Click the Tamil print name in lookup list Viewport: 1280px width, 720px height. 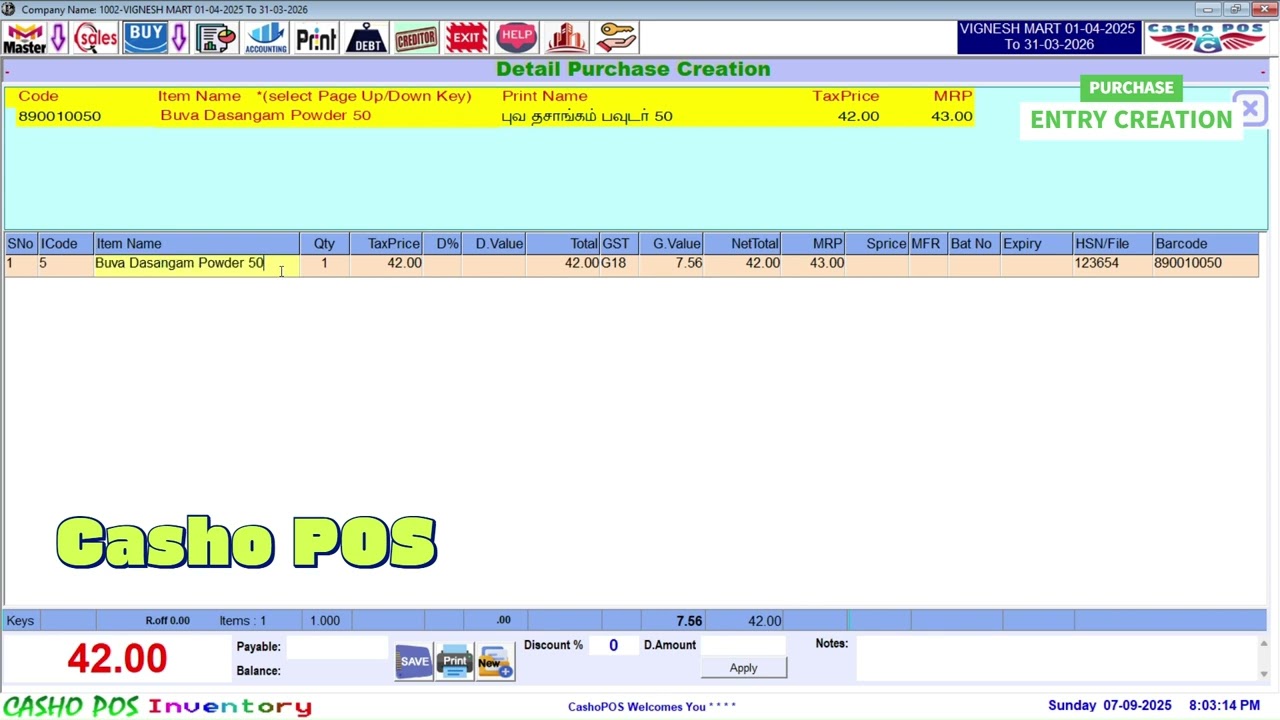pyautogui.click(x=587, y=116)
